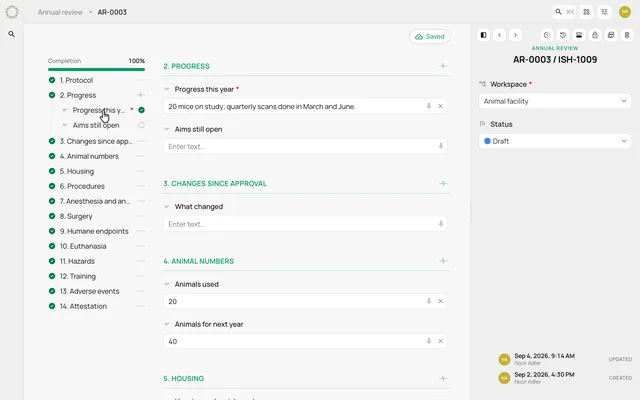This screenshot has height=400, width=640.
Task: Click microphone icon in Animals for next year field
Action: pos(429,341)
